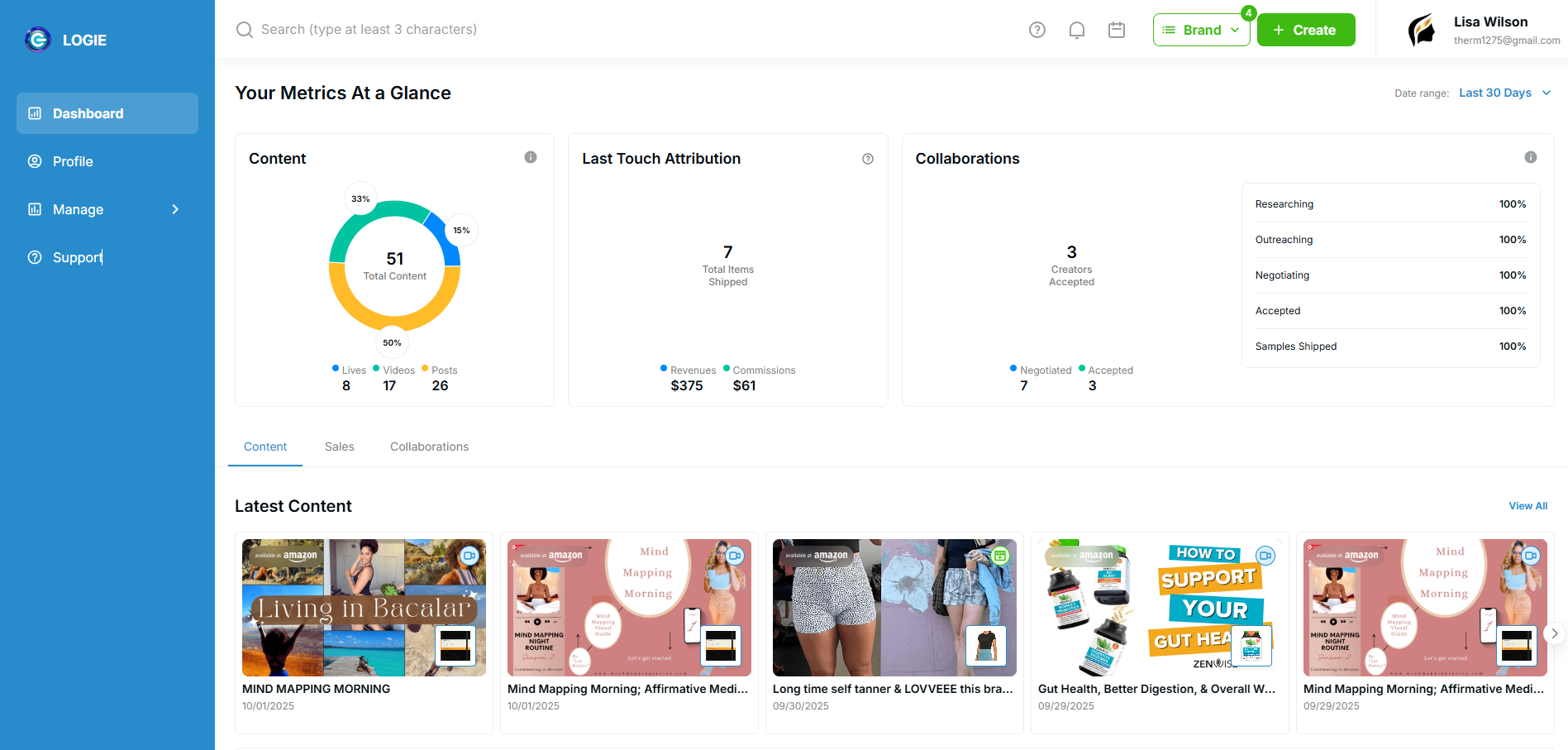Click the LOGIE logo icon

click(38, 40)
